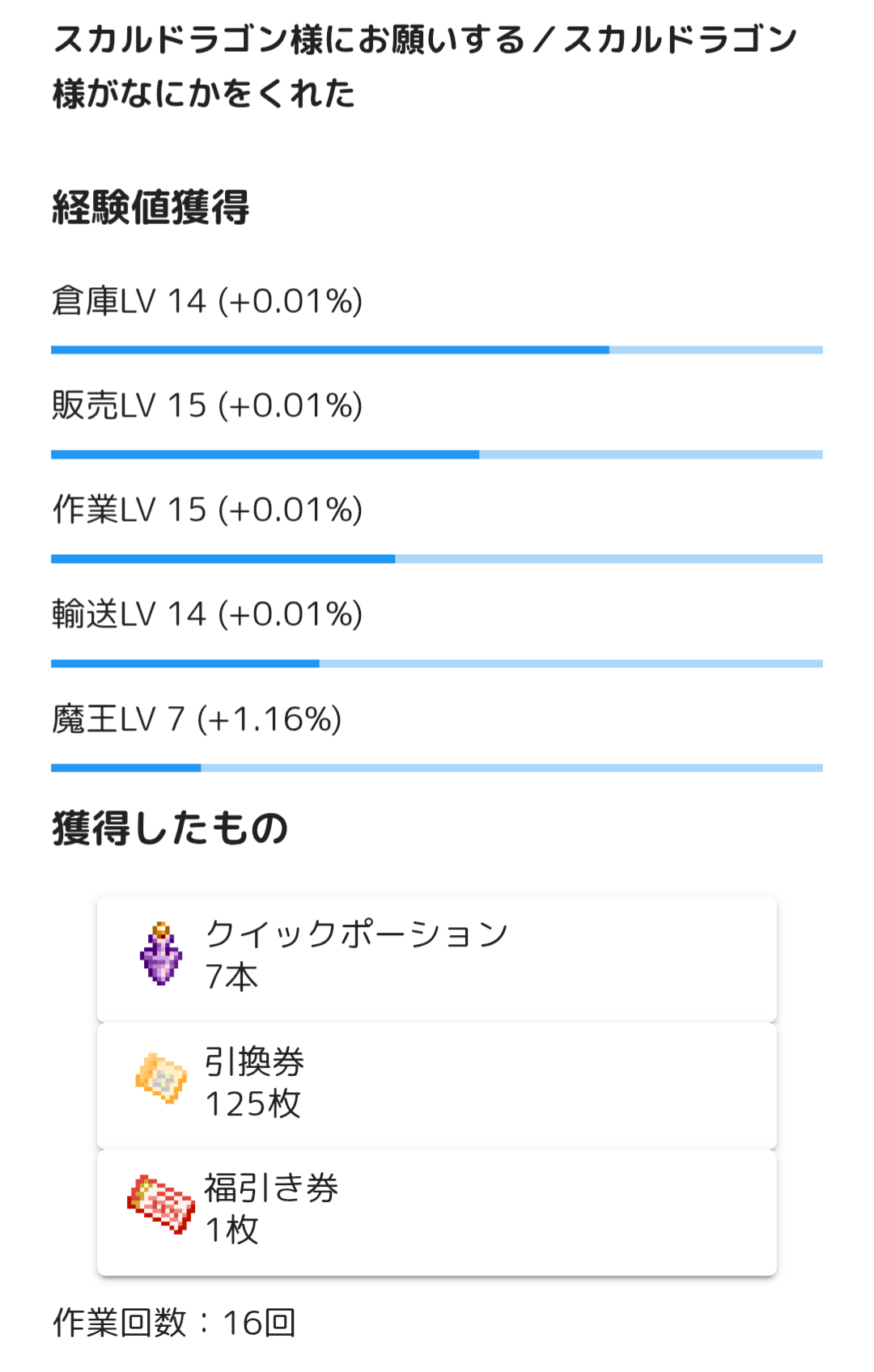Click the 販売LV 15 progress bar

[437, 455]
